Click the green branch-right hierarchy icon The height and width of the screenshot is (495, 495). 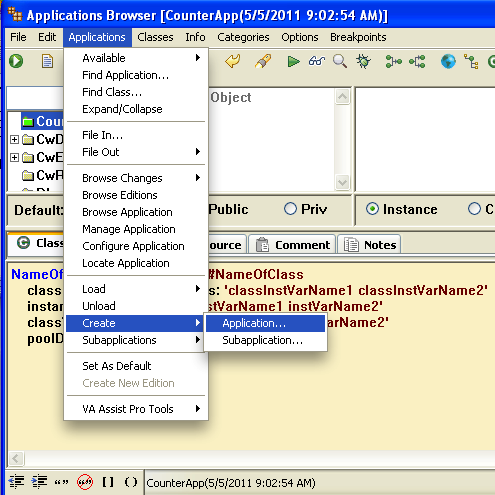(x=394, y=62)
